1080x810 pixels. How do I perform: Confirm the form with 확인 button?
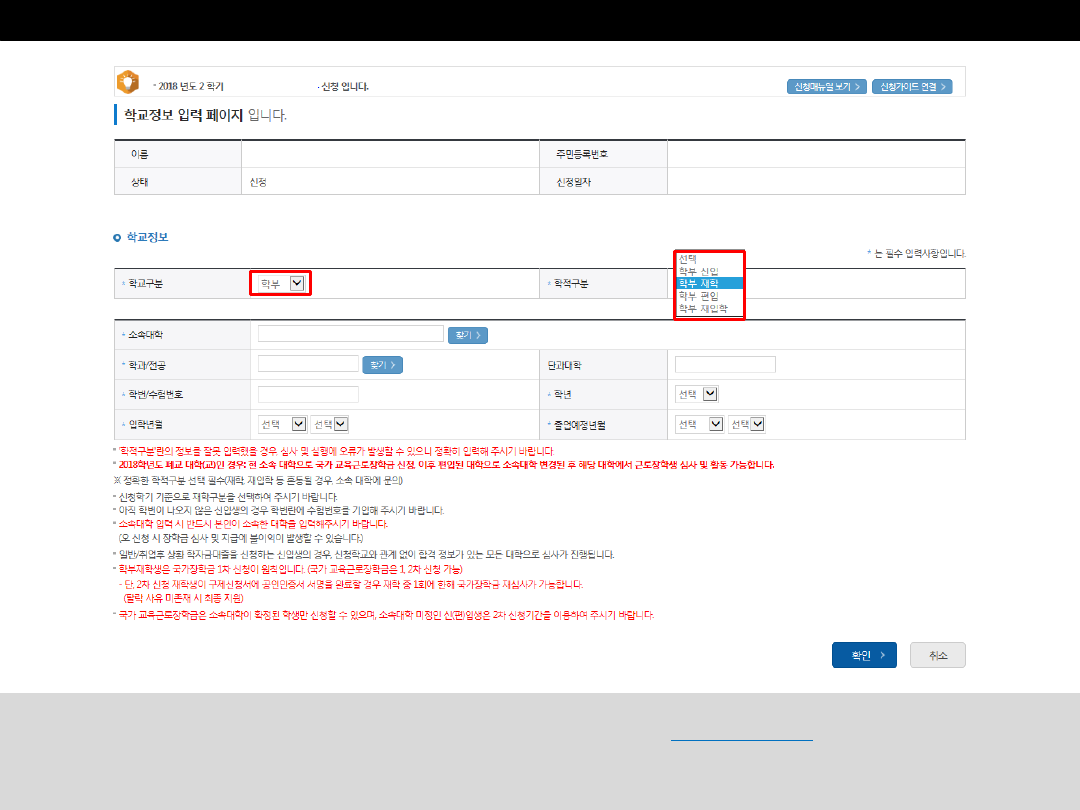coord(863,655)
